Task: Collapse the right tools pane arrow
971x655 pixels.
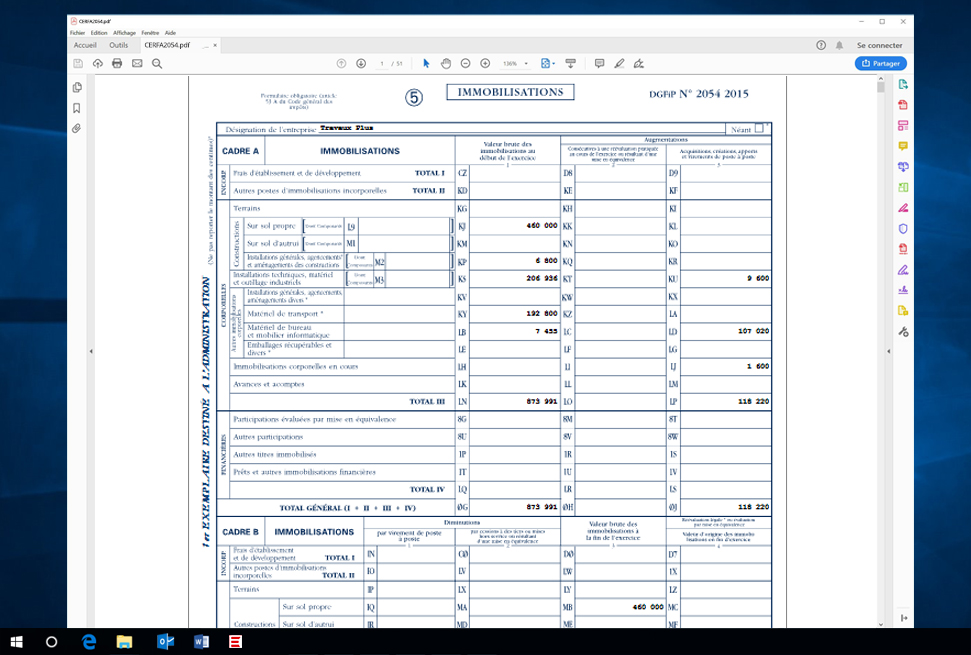Action: click(889, 351)
